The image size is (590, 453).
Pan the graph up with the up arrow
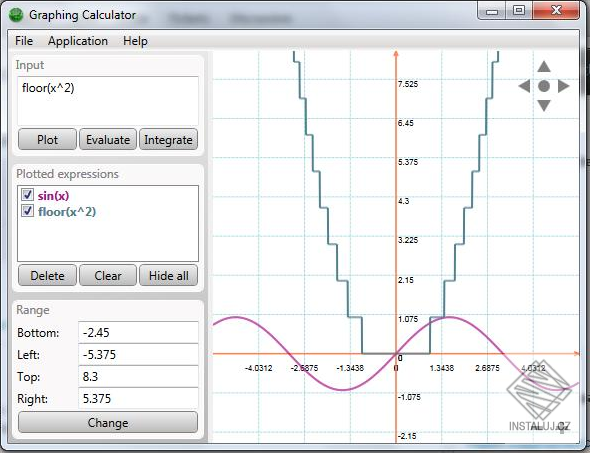(544, 67)
